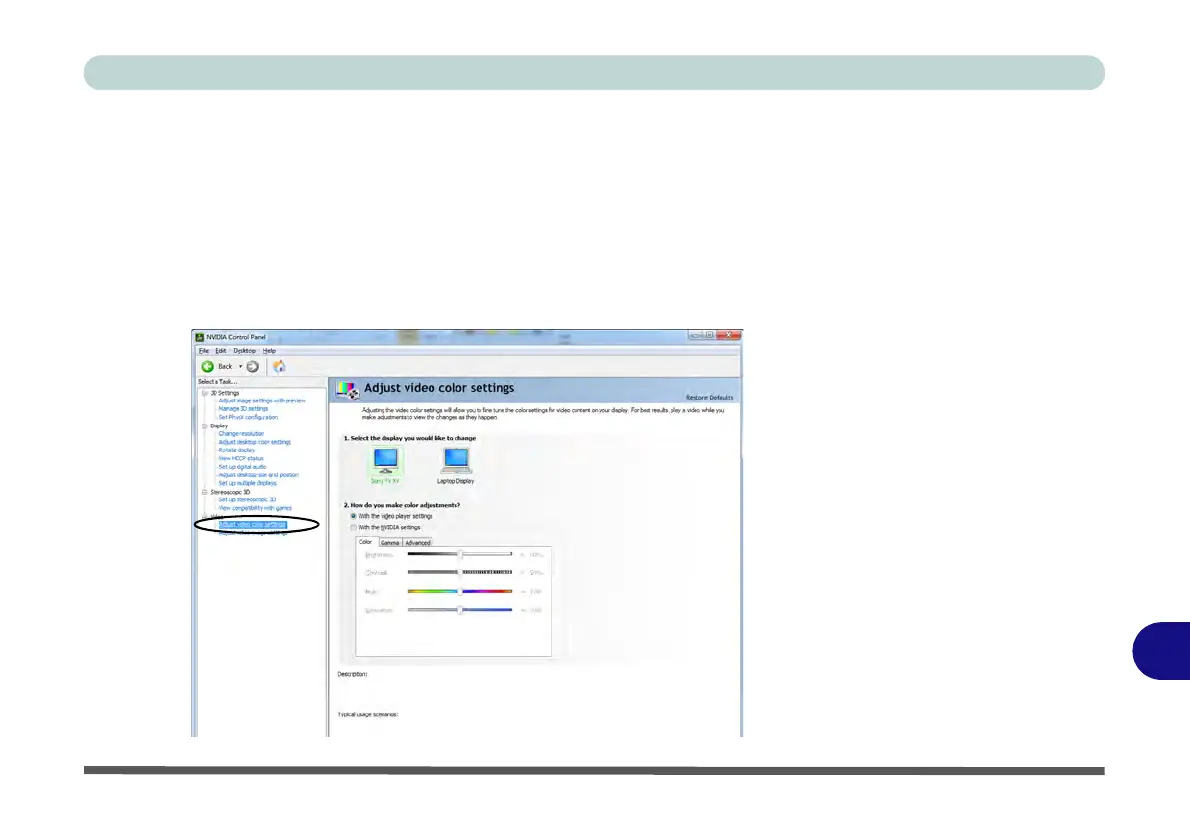This screenshot has height=838, width=1190.
Task: Switch to the Gamma tab
Action: pyautogui.click(x=390, y=543)
